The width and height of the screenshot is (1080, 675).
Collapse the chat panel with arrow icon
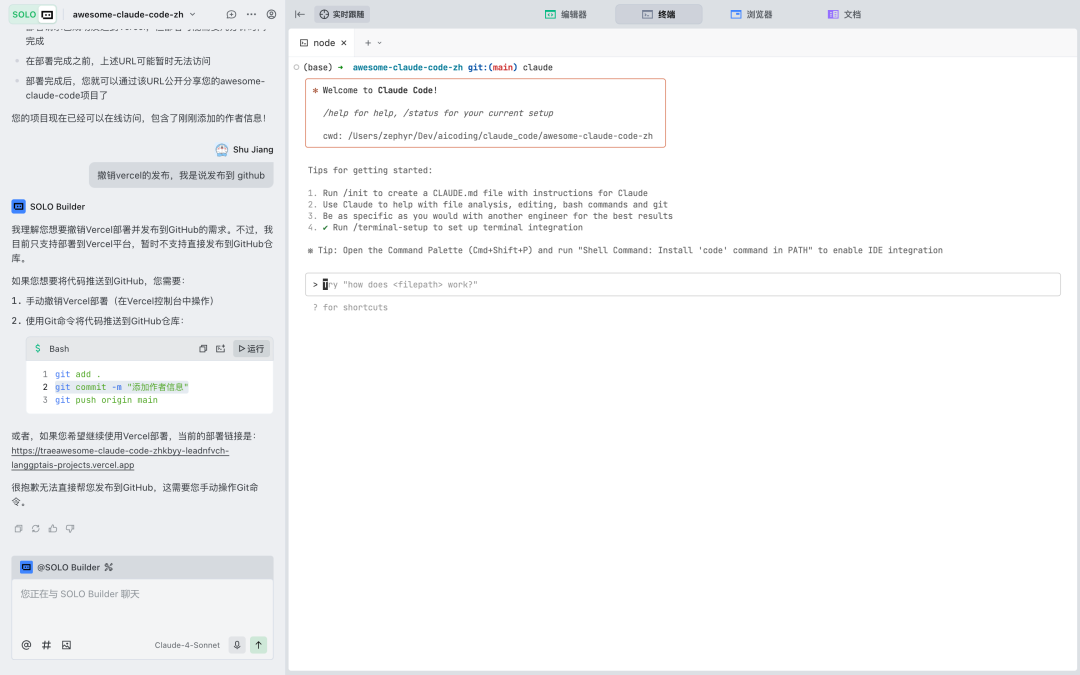click(300, 15)
